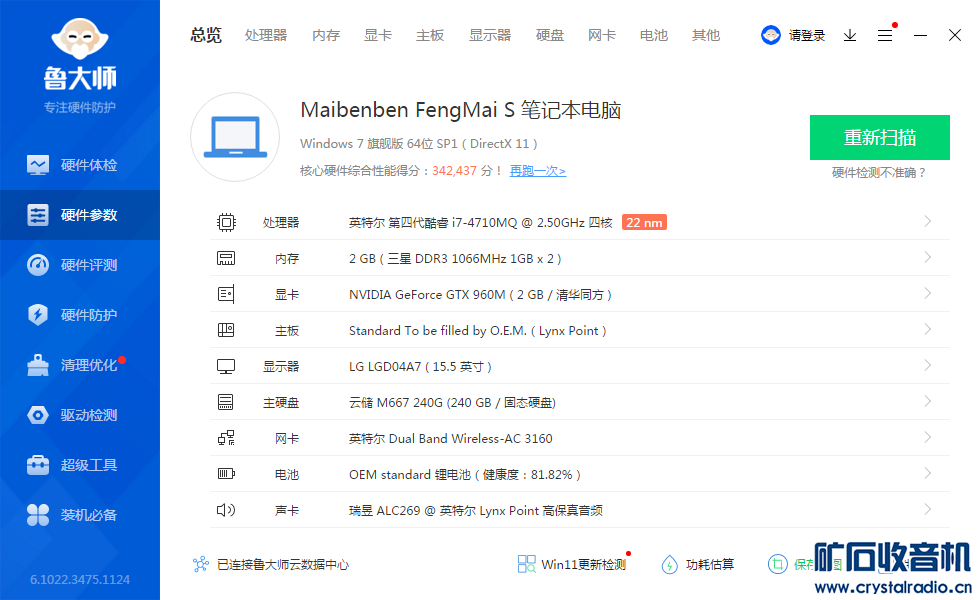Expand the 处理器 row chevron

tap(928, 221)
